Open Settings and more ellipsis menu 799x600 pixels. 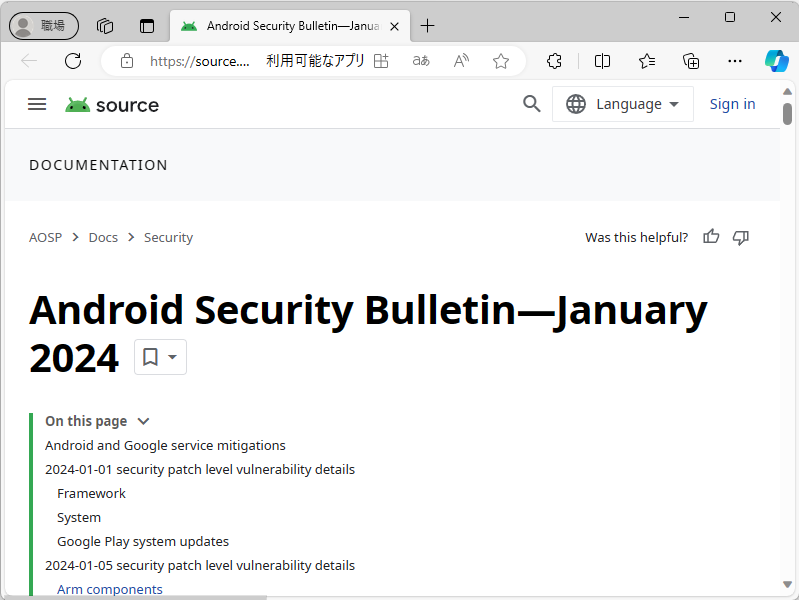pyautogui.click(x=735, y=61)
